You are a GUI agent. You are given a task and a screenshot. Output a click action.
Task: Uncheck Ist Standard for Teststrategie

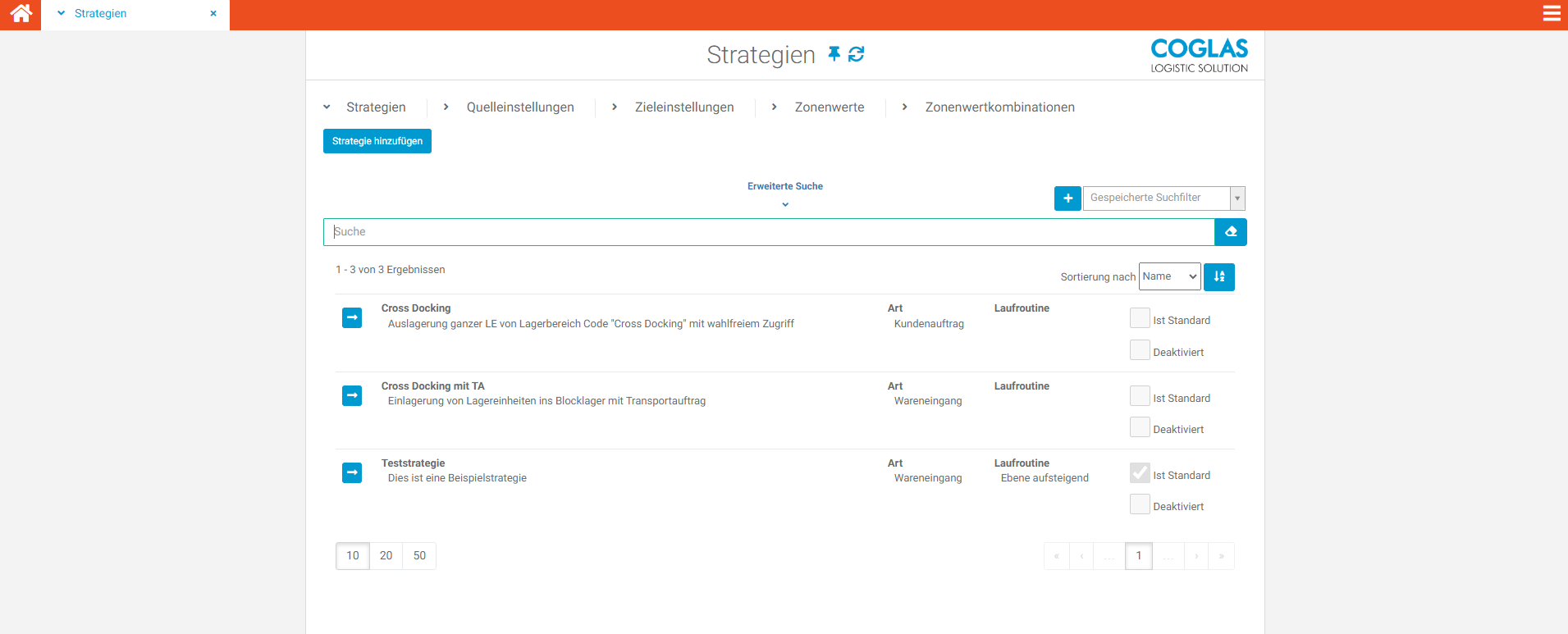[1140, 473]
